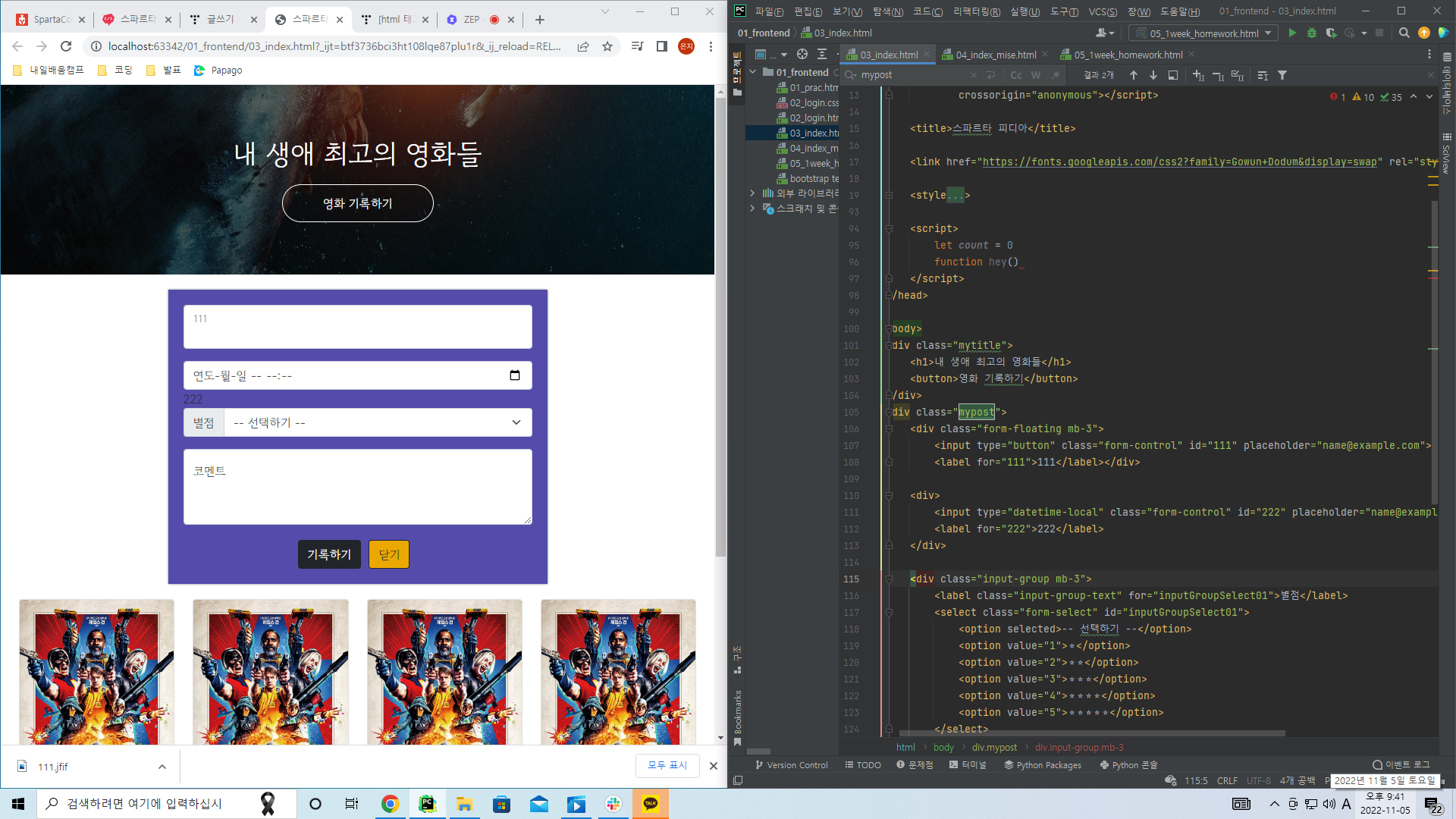The width and height of the screenshot is (1456, 819).
Task: Click the datetime input field
Action: point(357,375)
